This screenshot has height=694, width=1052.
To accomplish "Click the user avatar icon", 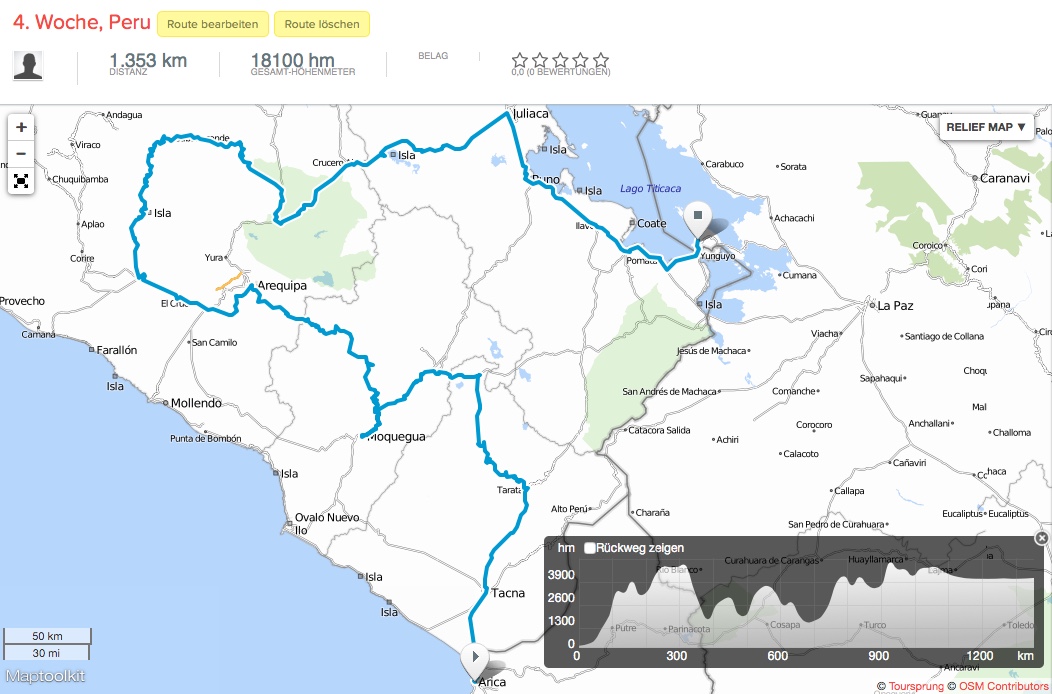I will (x=28, y=66).
